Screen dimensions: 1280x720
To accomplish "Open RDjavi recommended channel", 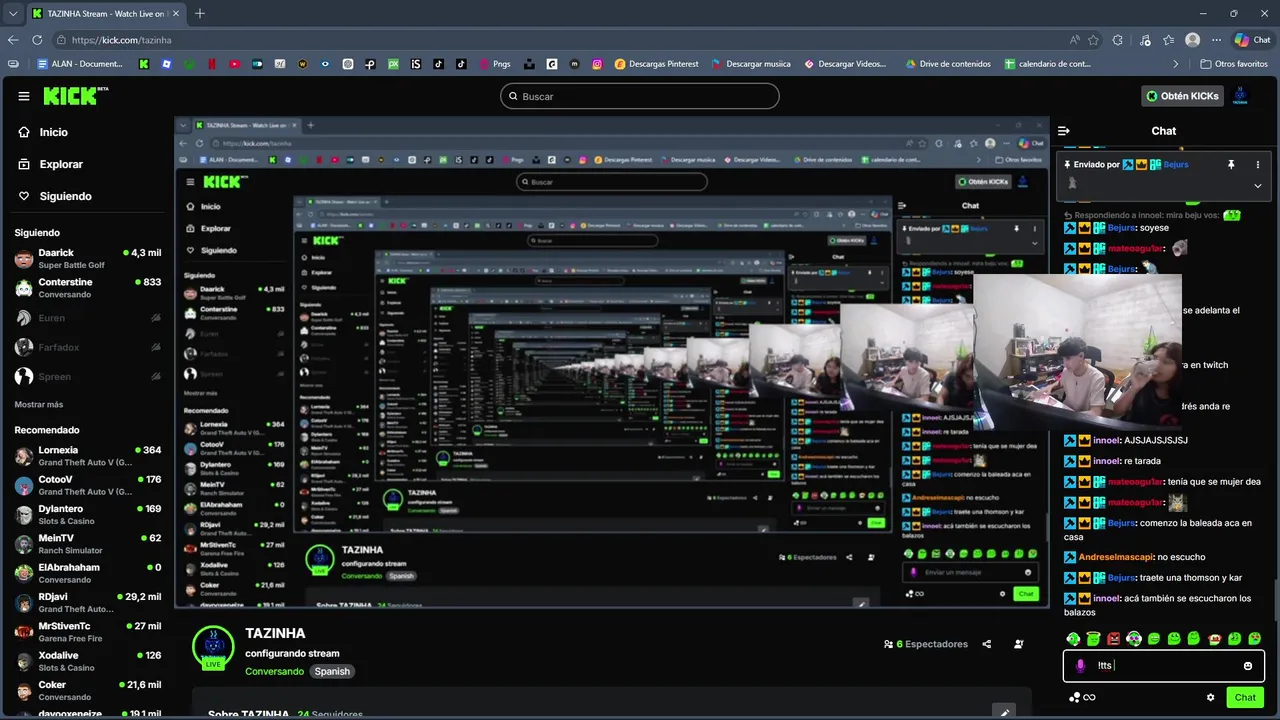I will [x=87, y=602].
